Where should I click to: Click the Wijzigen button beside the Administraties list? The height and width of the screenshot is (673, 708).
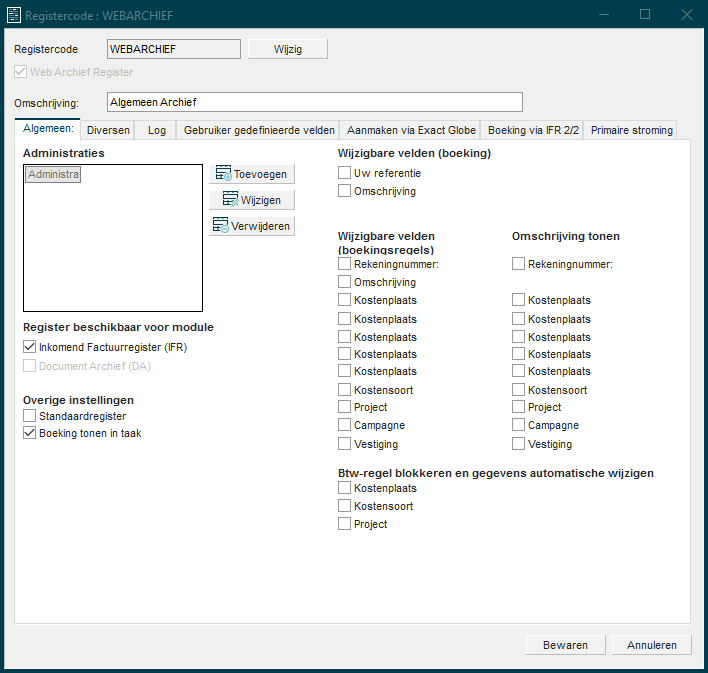252,200
